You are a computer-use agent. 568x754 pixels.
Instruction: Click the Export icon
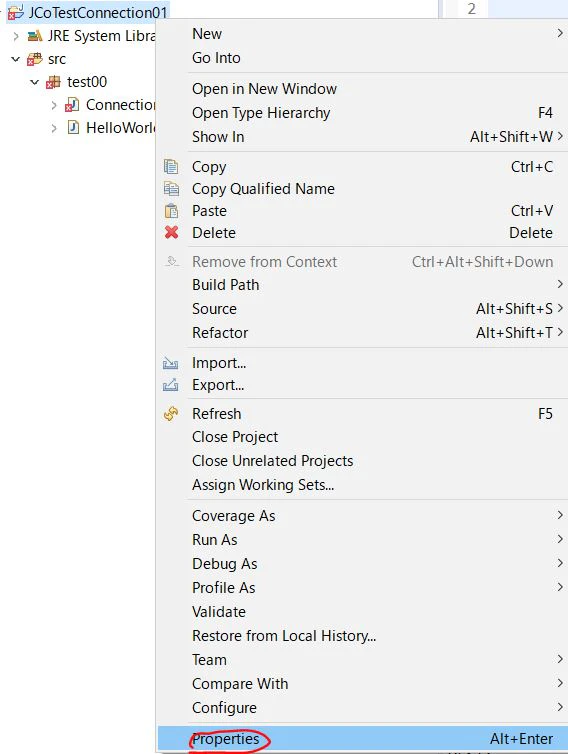point(170,385)
